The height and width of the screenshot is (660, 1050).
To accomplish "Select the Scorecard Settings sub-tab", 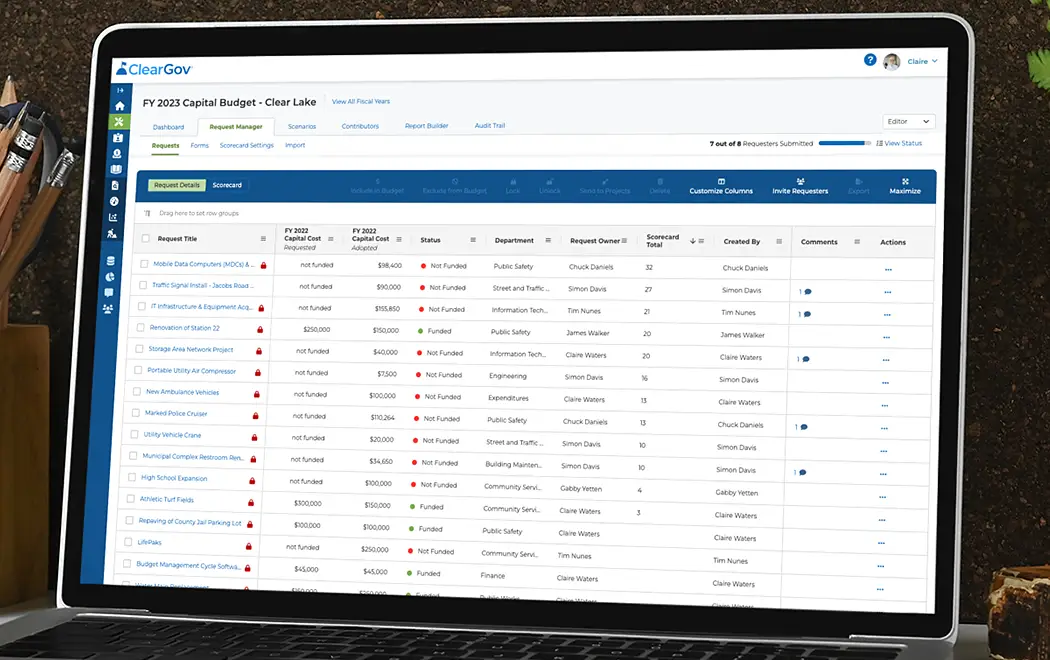I will pyautogui.click(x=246, y=145).
